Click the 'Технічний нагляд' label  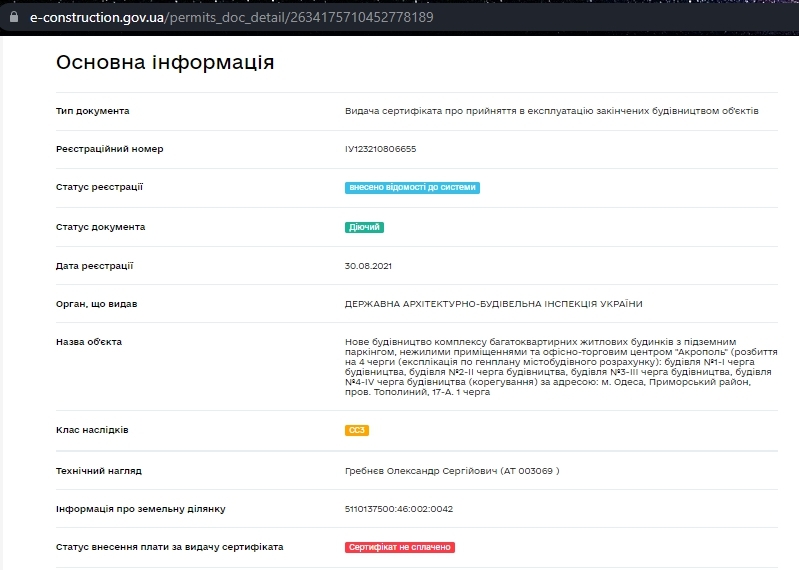99,471
